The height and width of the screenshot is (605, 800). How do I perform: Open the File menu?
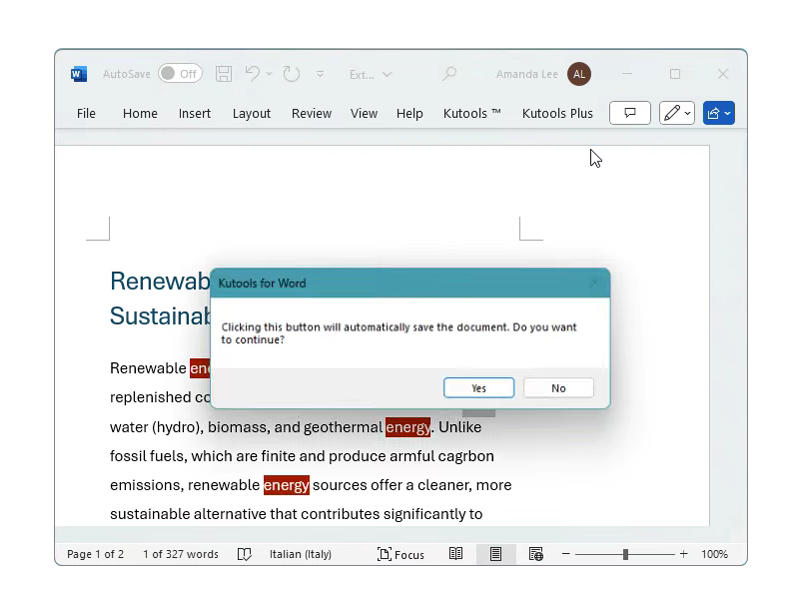pyautogui.click(x=86, y=113)
